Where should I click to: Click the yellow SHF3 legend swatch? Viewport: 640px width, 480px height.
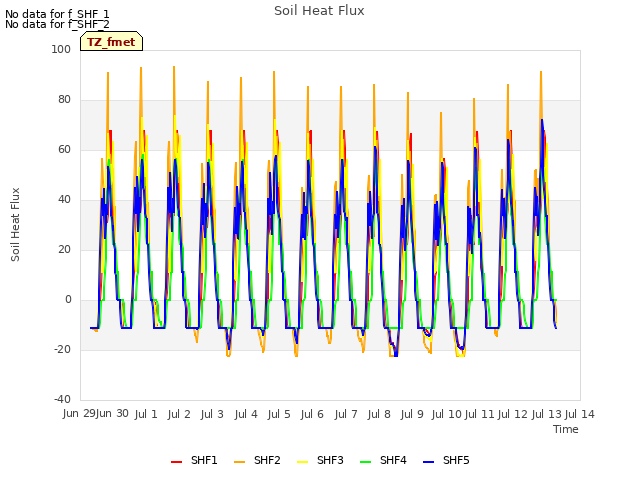(x=302, y=462)
